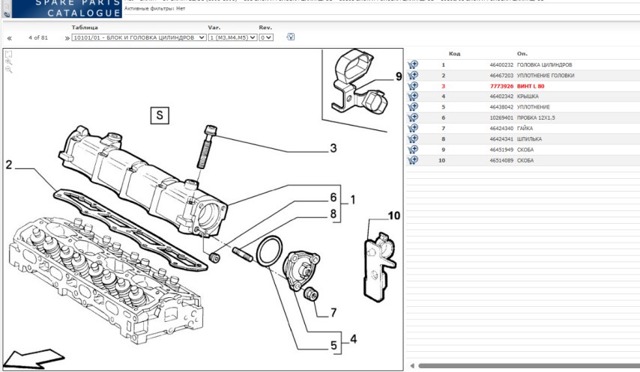The image size is (640, 372).
Task: Add row 3 ВИНТ L 80 to cart
Action: pyautogui.click(x=413, y=86)
